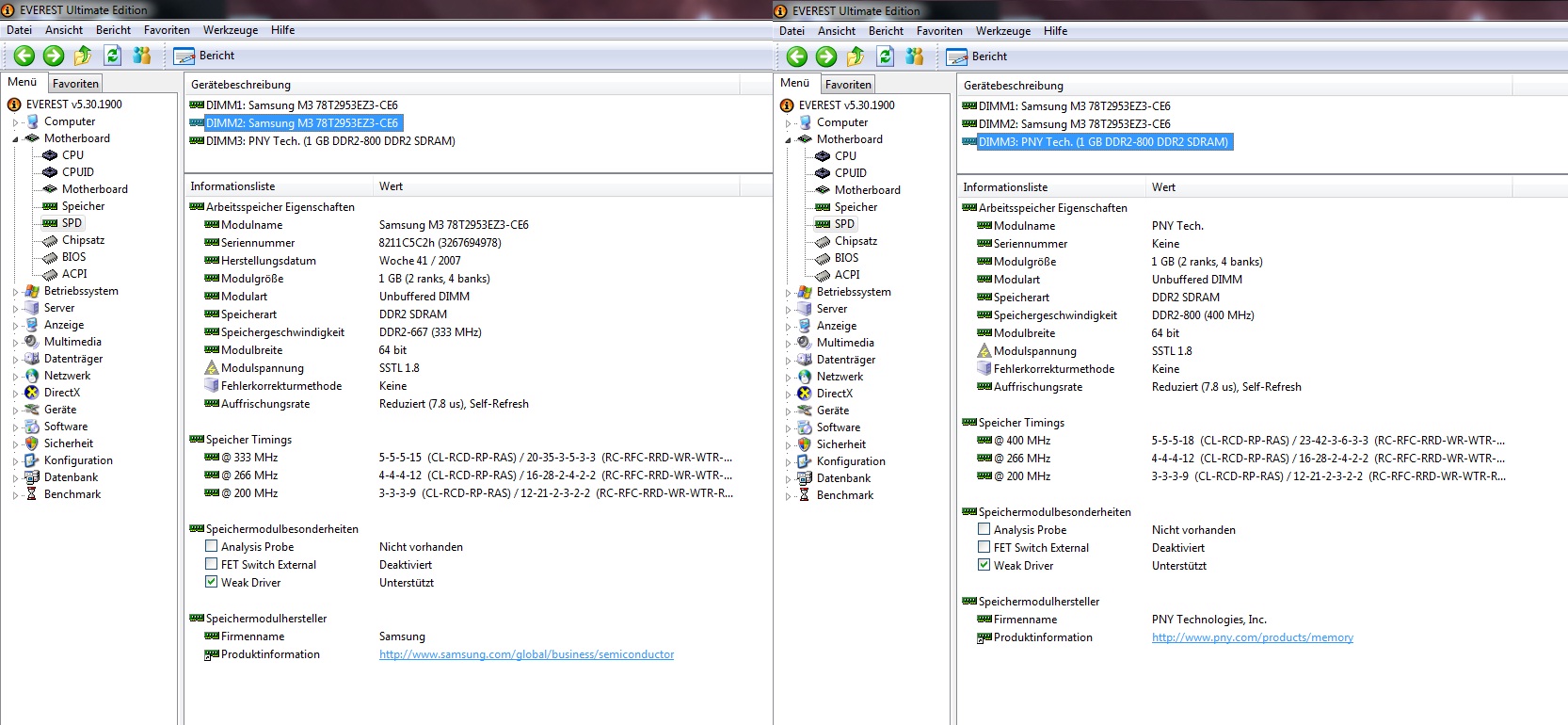Expand Konfiguration node in right window tree
Image resolution: width=1568 pixels, height=725 pixels.
pos(788,462)
